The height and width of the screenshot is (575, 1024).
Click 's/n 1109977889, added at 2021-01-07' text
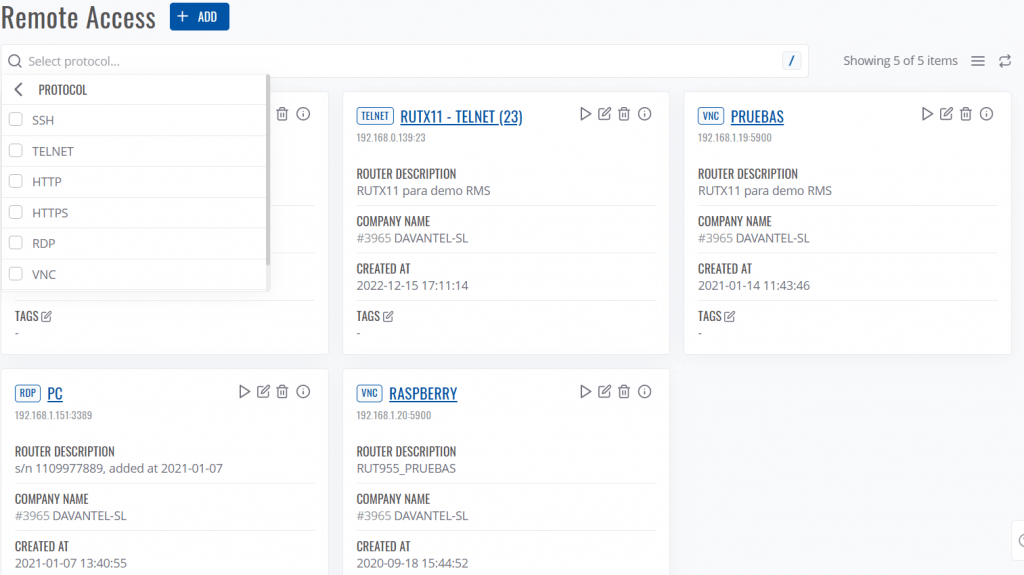(x=119, y=468)
